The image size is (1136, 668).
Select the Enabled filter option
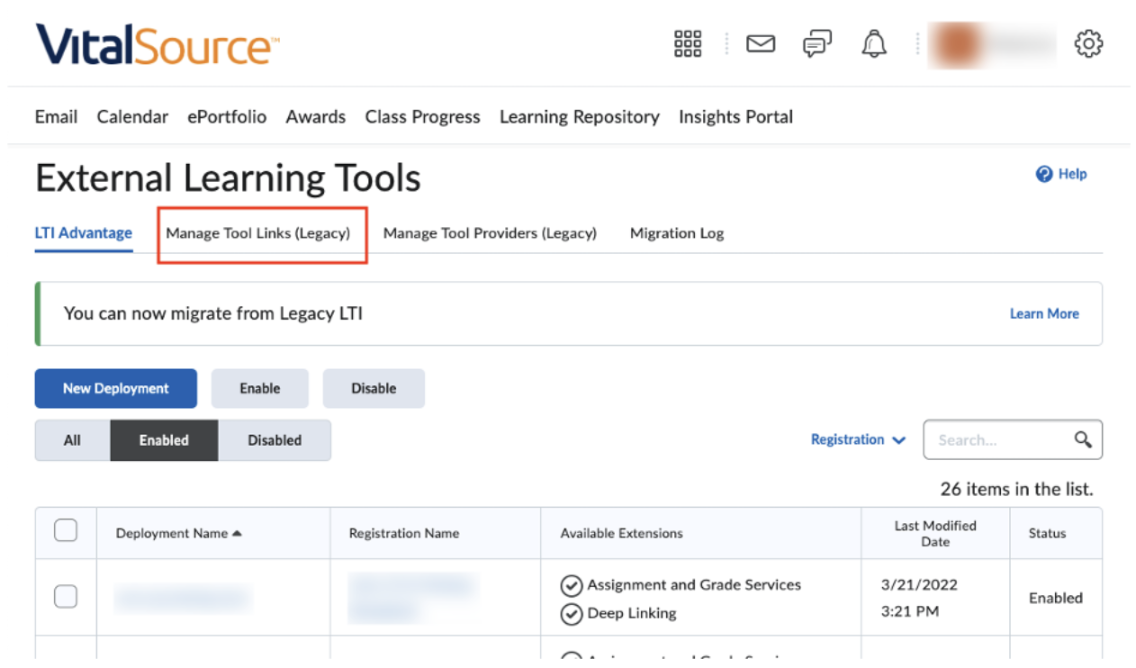coord(163,440)
